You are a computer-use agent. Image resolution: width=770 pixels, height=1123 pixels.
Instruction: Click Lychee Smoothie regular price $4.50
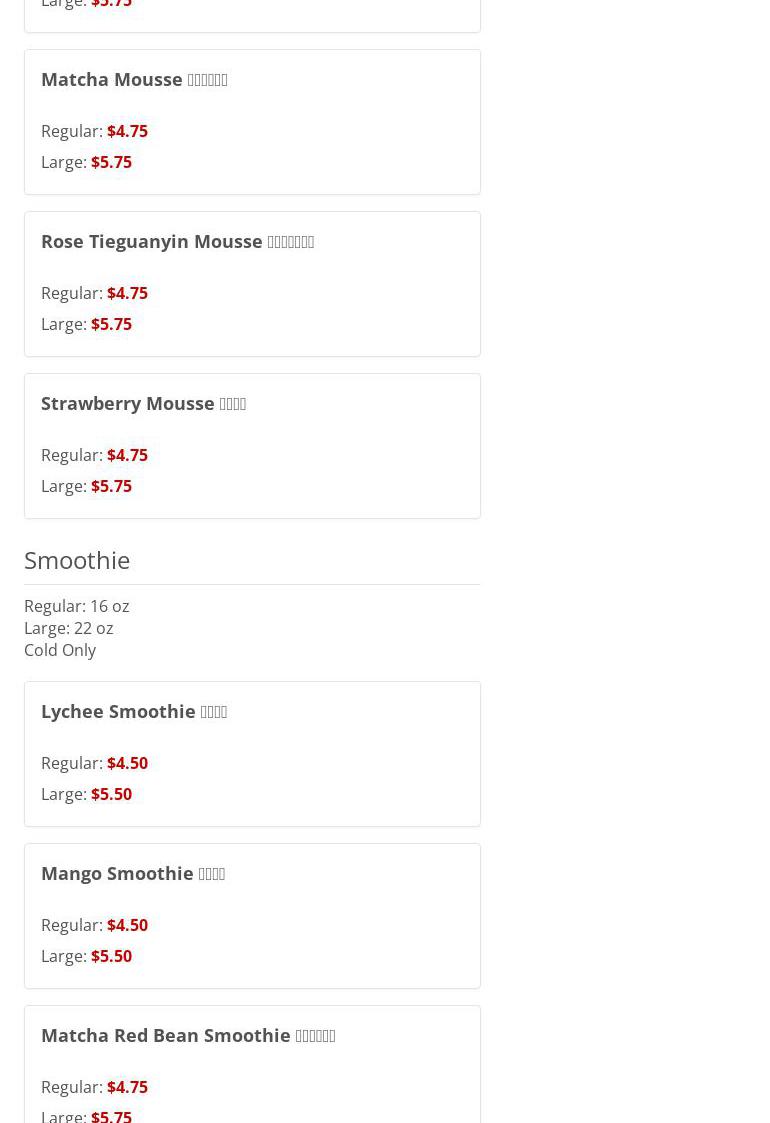tap(127, 763)
